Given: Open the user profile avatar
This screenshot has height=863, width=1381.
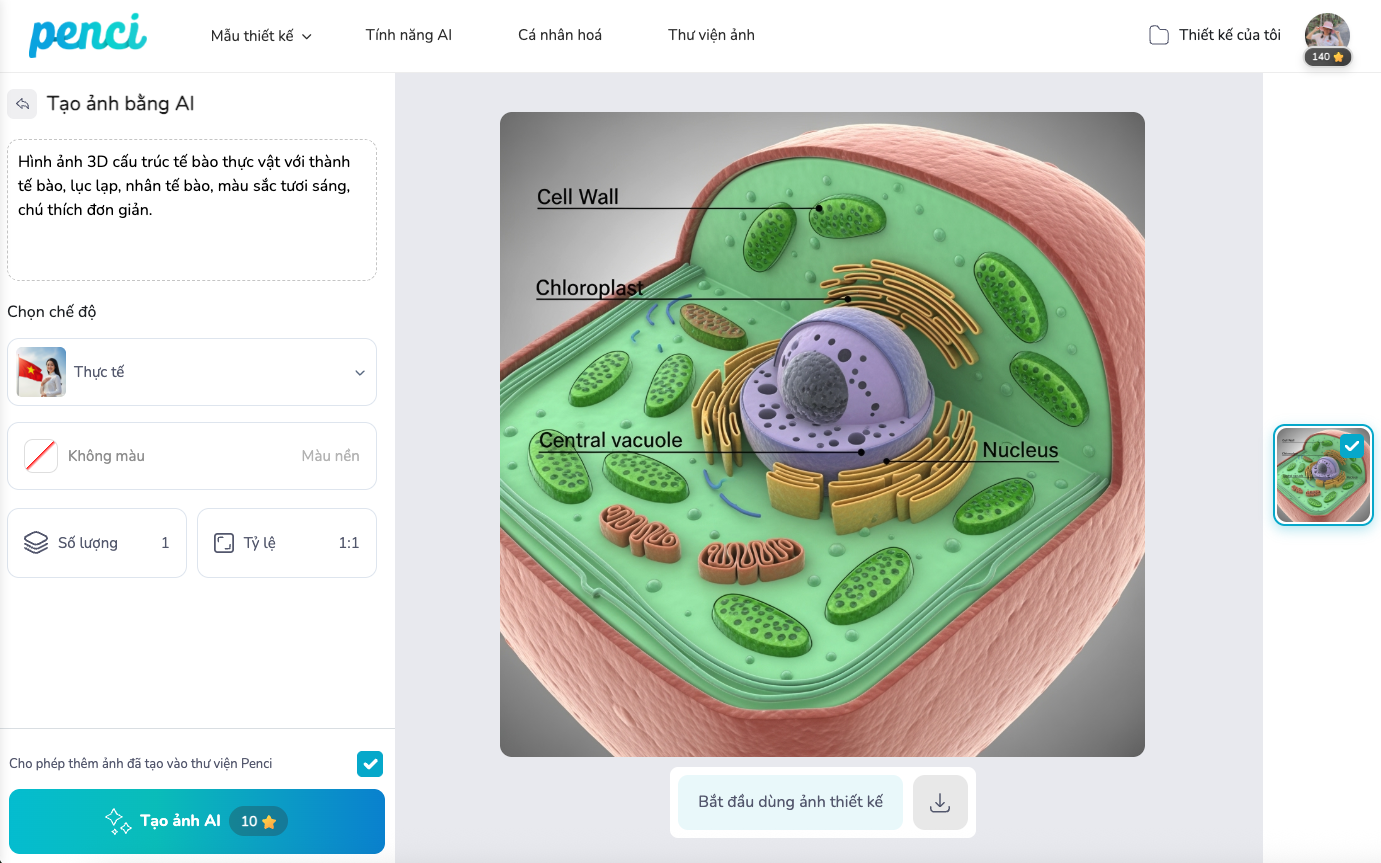Looking at the screenshot, I should coord(1327,32).
